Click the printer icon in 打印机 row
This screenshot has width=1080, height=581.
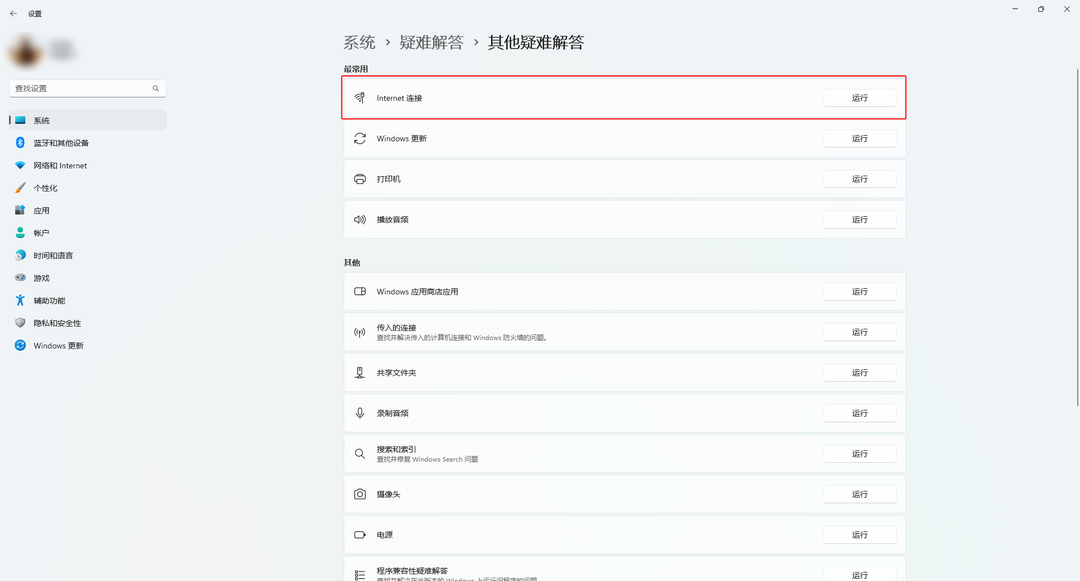tap(360, 179)
